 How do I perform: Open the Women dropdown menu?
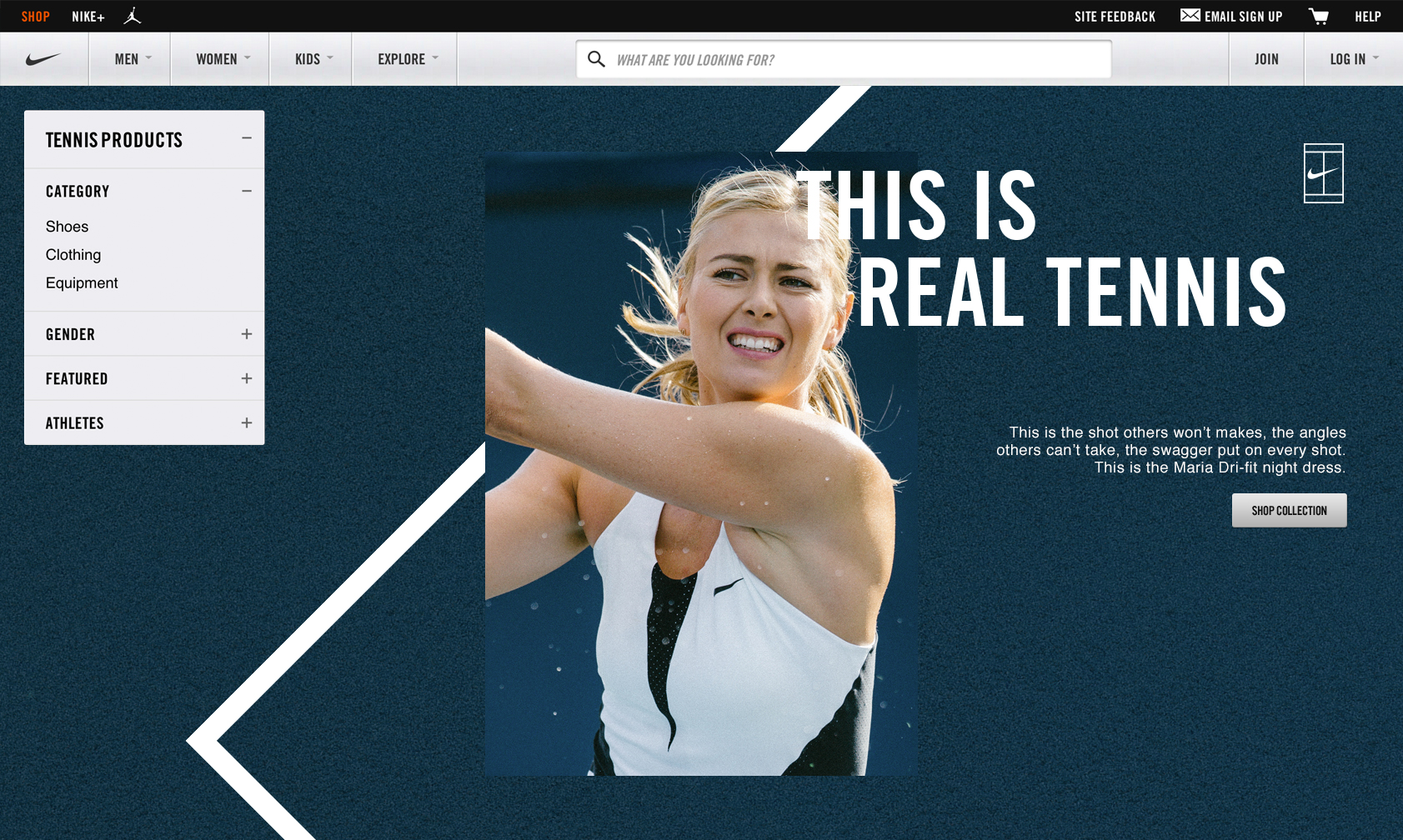(x=220, y=59)
